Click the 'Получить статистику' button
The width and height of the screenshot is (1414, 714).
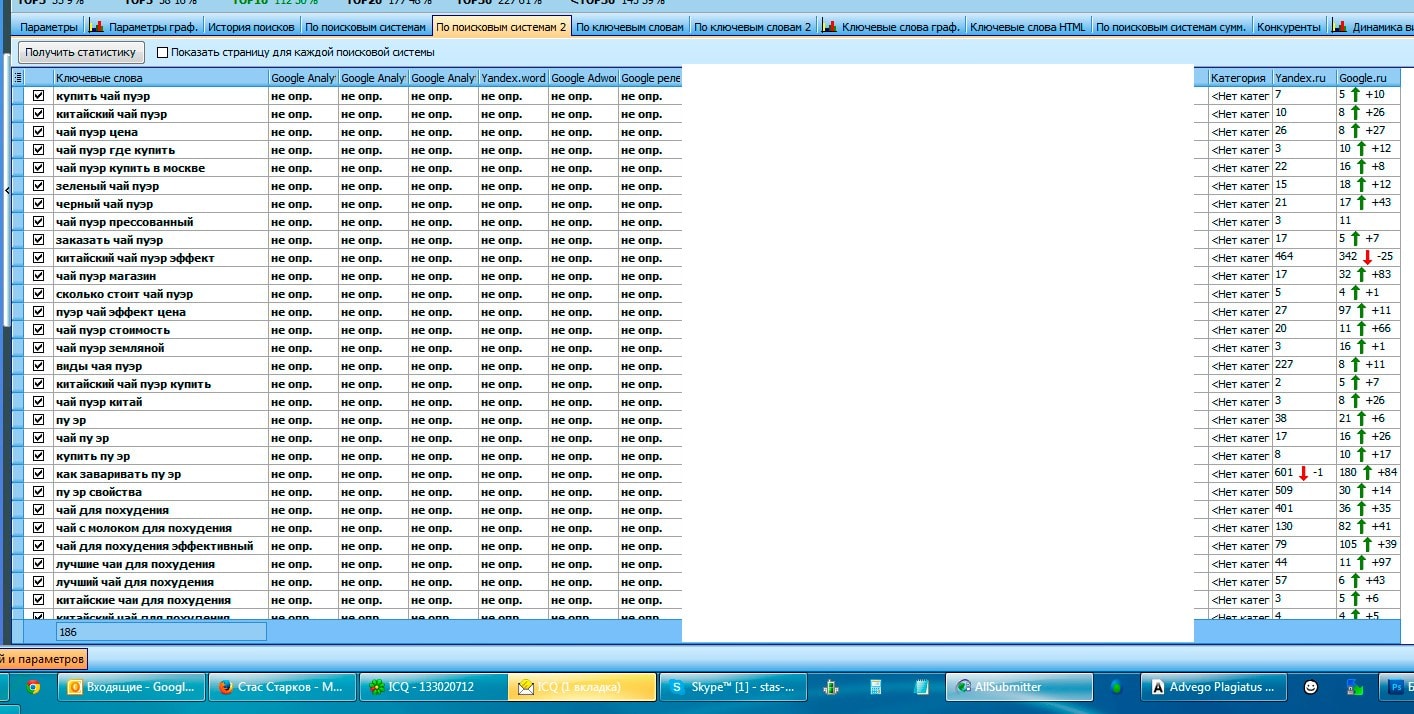tap(81, 52)
